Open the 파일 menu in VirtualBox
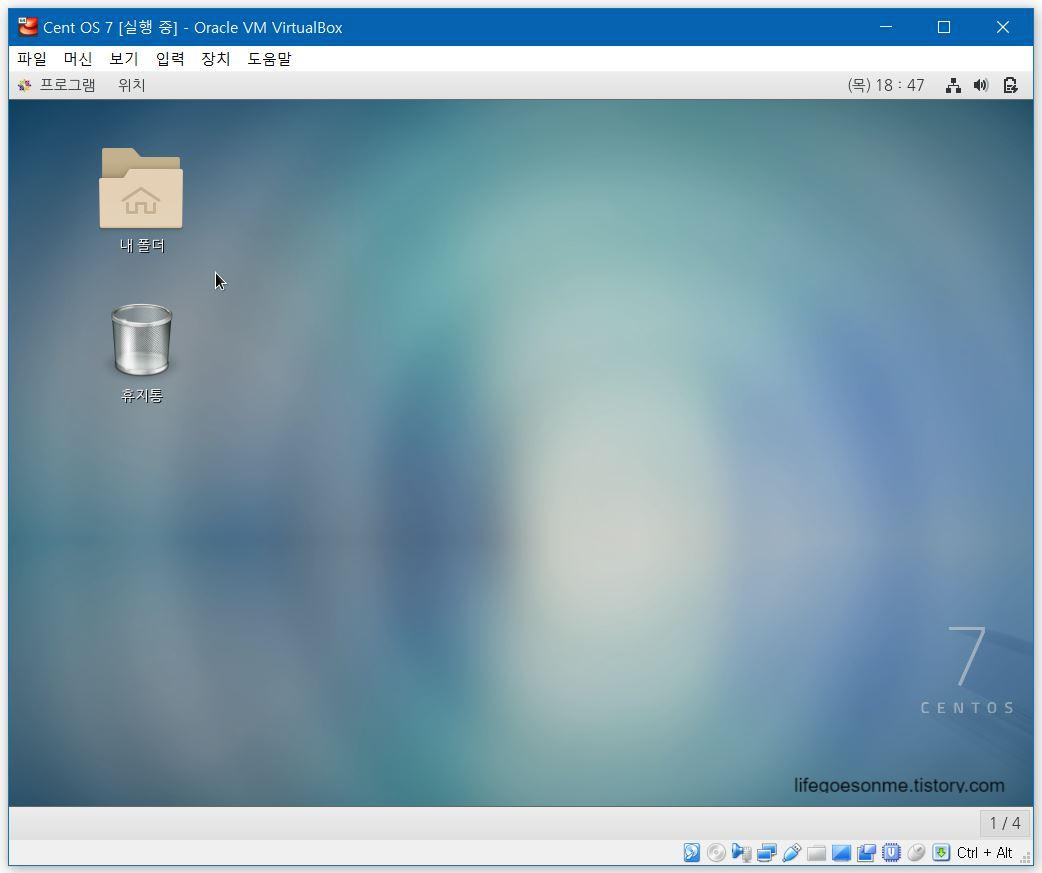This screenshot has height=873, width=1042. [x=31, y=59]
